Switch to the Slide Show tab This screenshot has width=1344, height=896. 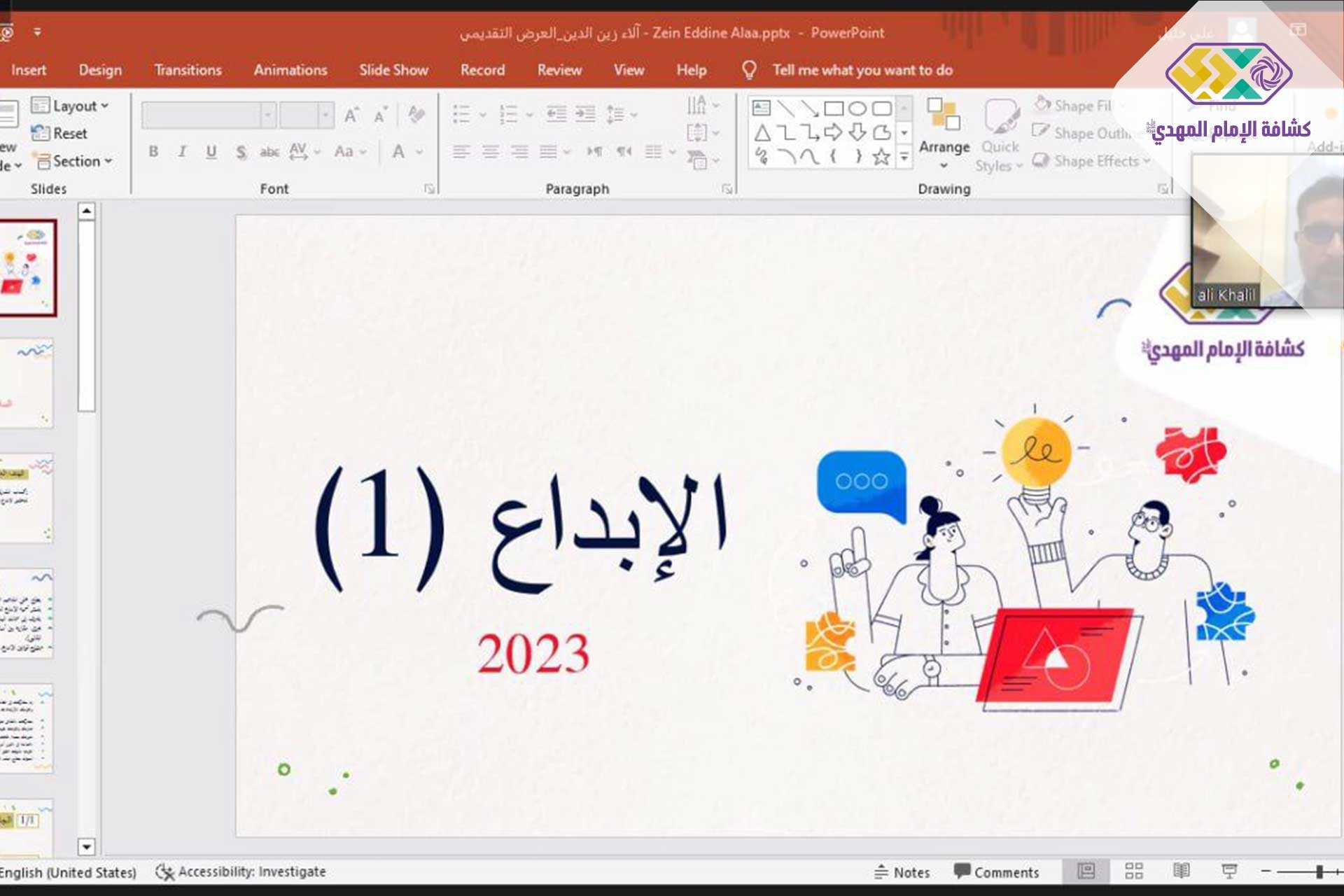[x=393, y=70]
